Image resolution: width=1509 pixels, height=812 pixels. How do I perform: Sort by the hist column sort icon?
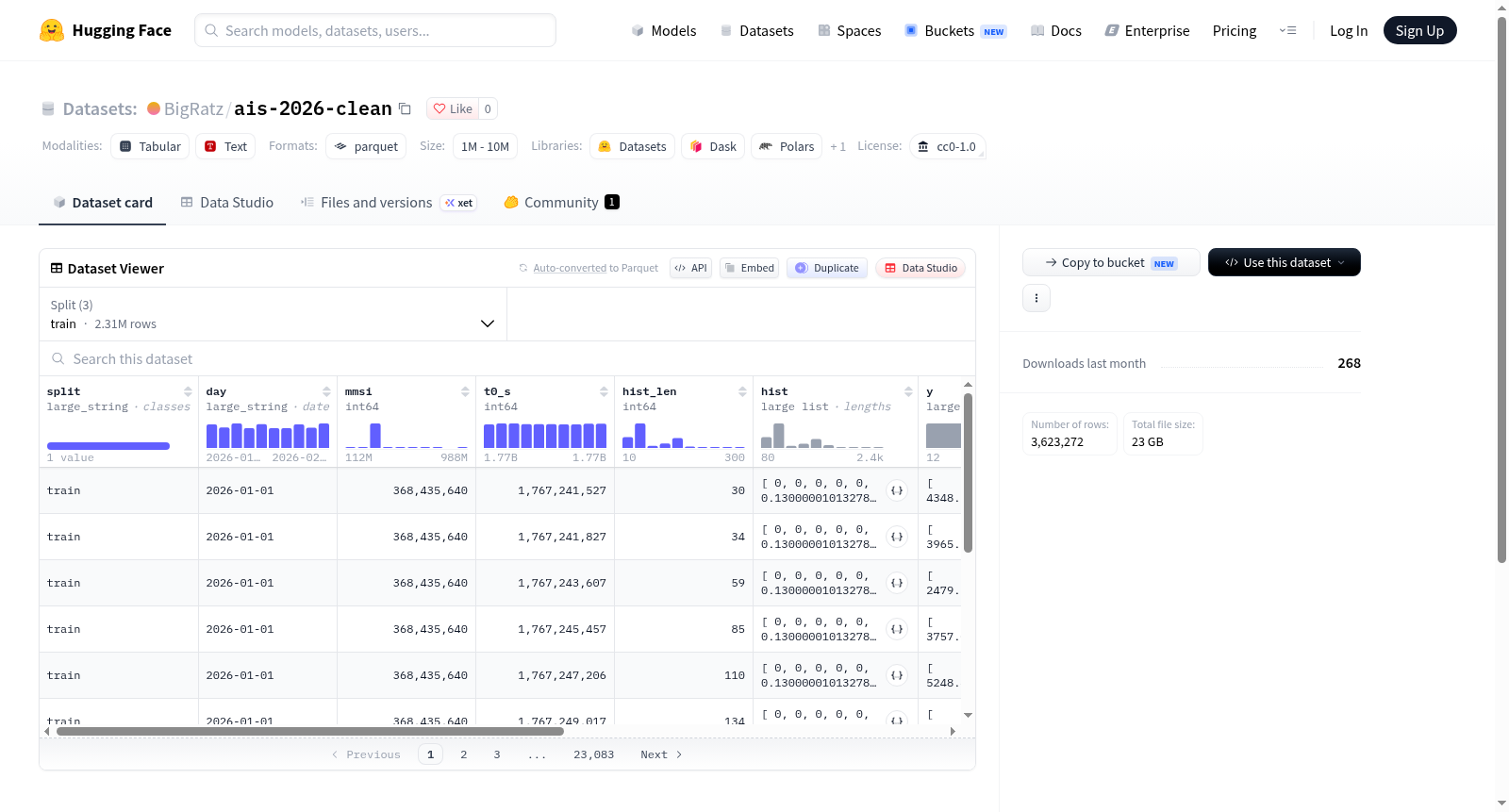point(908,391)
